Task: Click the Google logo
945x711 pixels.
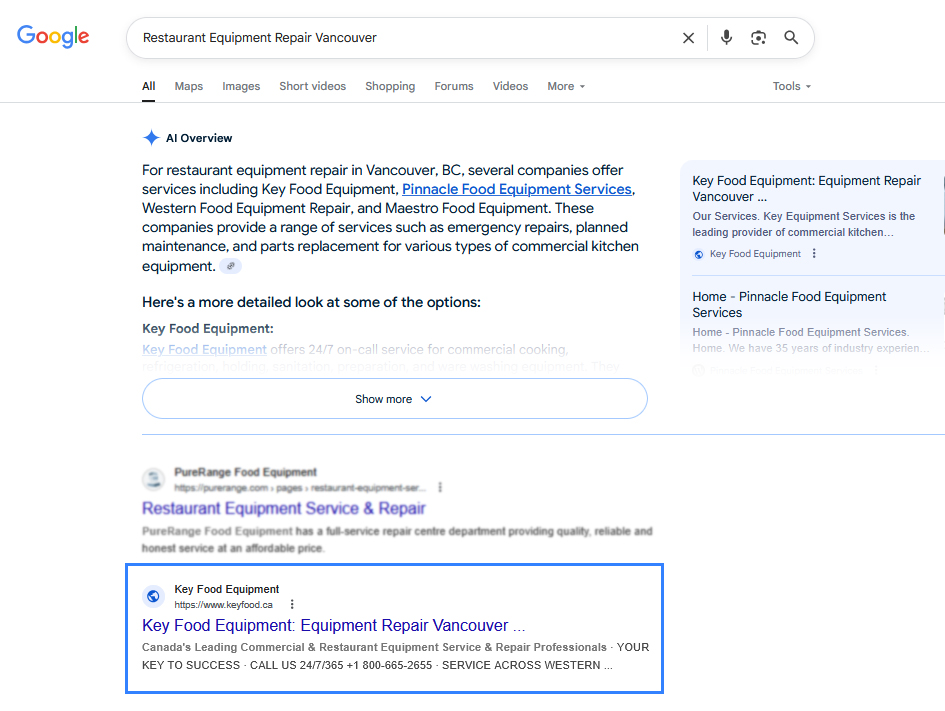Action: [53, 37]
